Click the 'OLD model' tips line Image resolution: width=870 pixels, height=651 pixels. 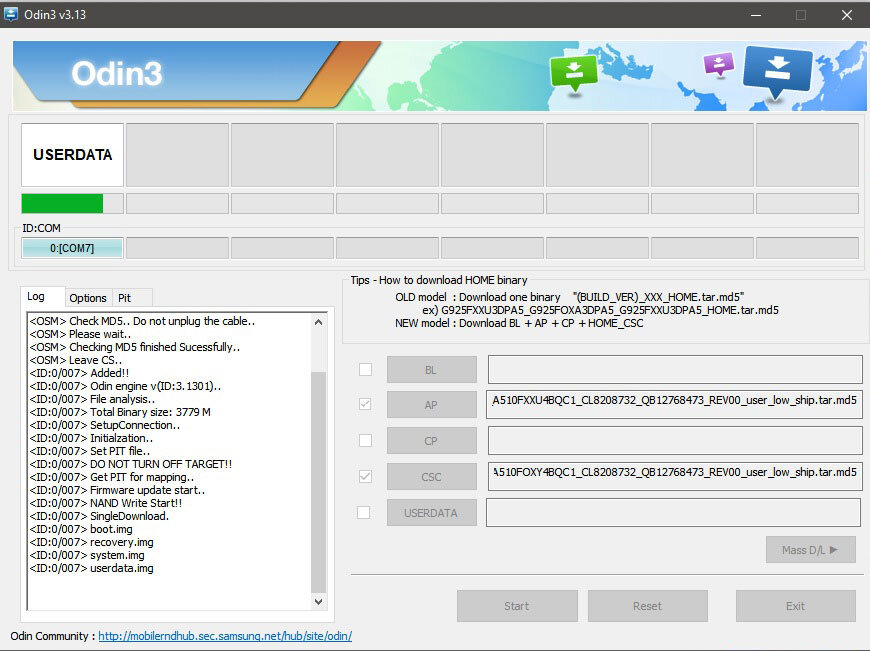[x=570, y=297]
